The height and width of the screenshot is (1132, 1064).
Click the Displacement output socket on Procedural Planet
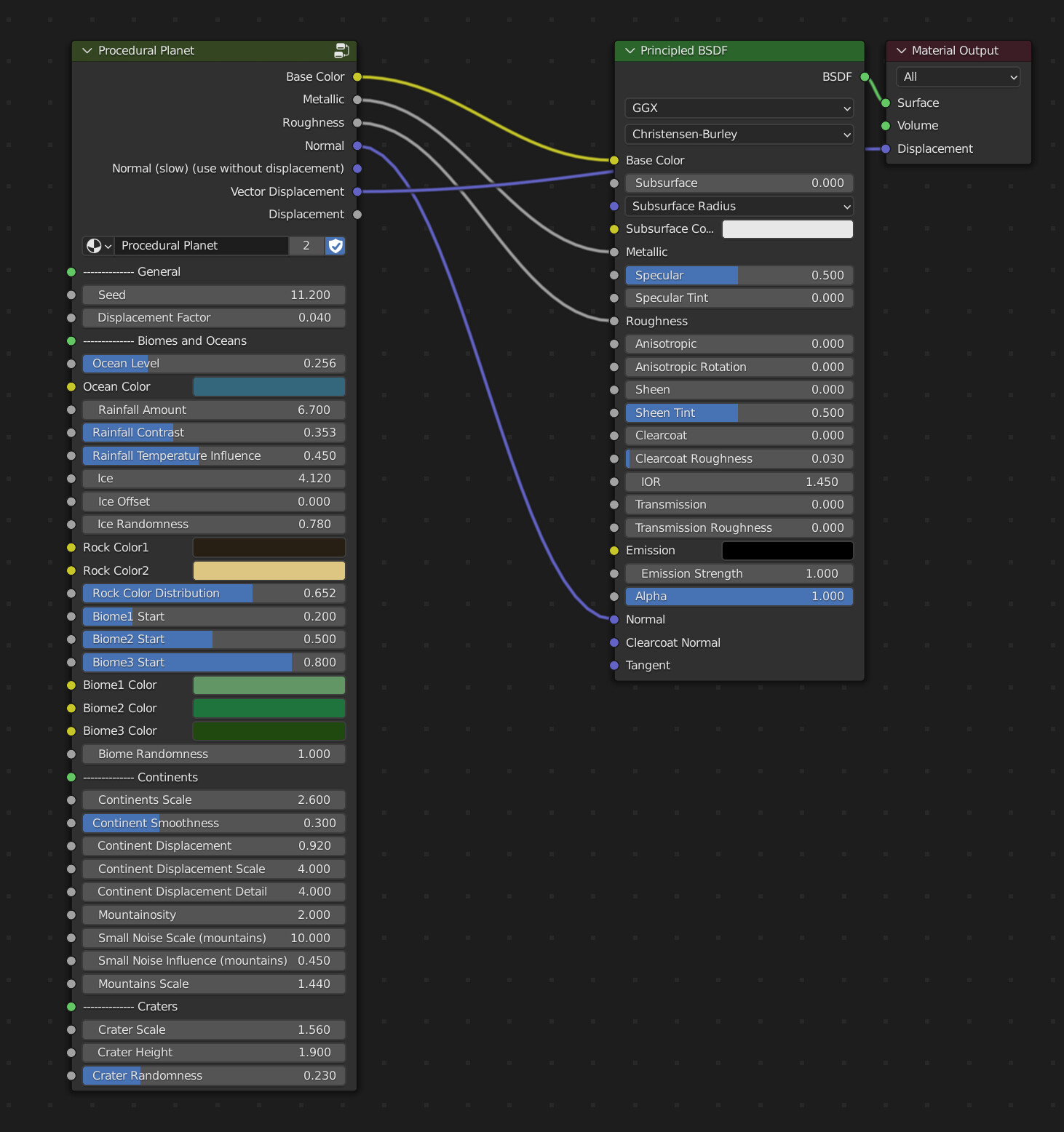pyautogui.click(x=357, y=214)
